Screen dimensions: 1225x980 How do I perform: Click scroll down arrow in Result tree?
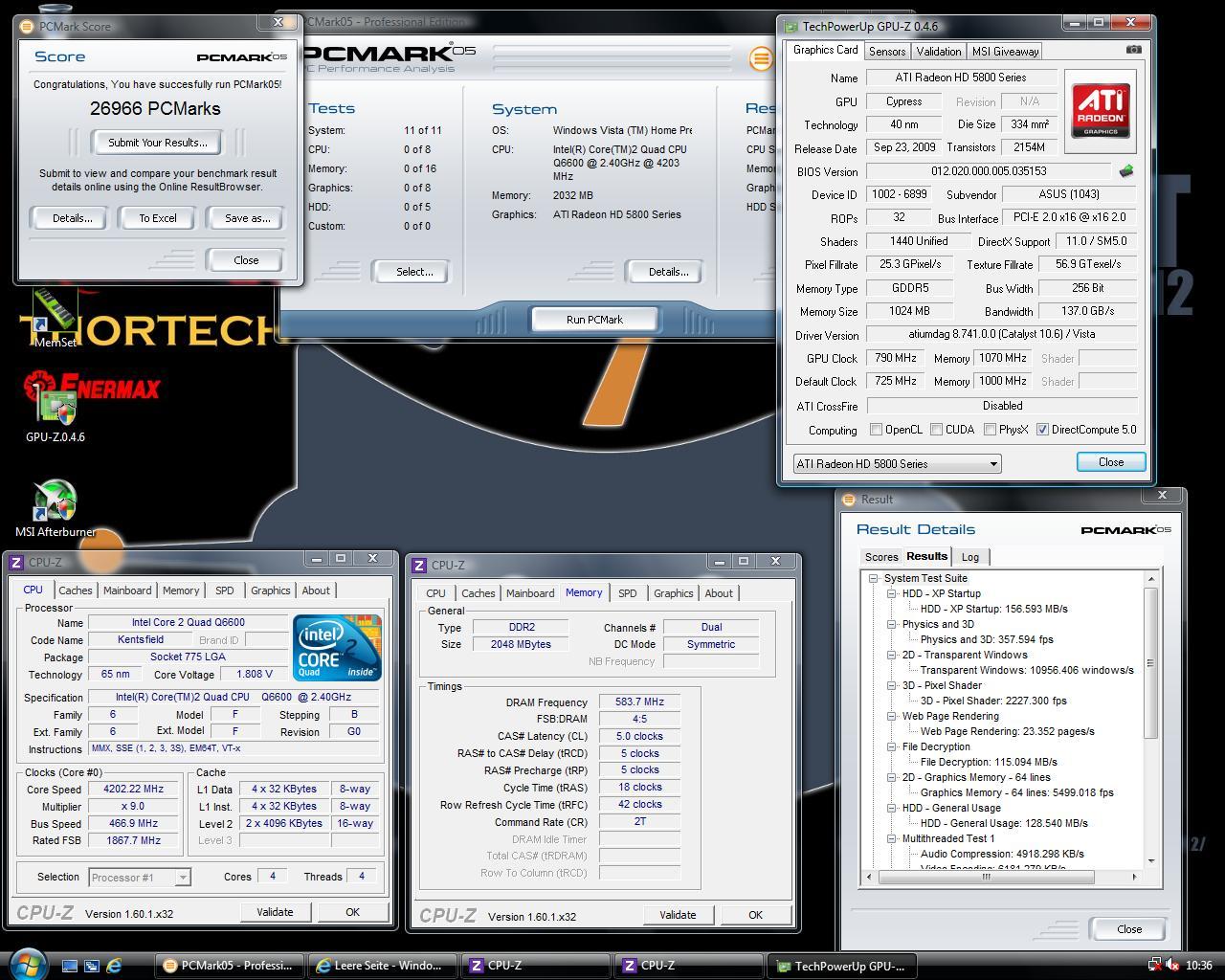point(1150,860)
